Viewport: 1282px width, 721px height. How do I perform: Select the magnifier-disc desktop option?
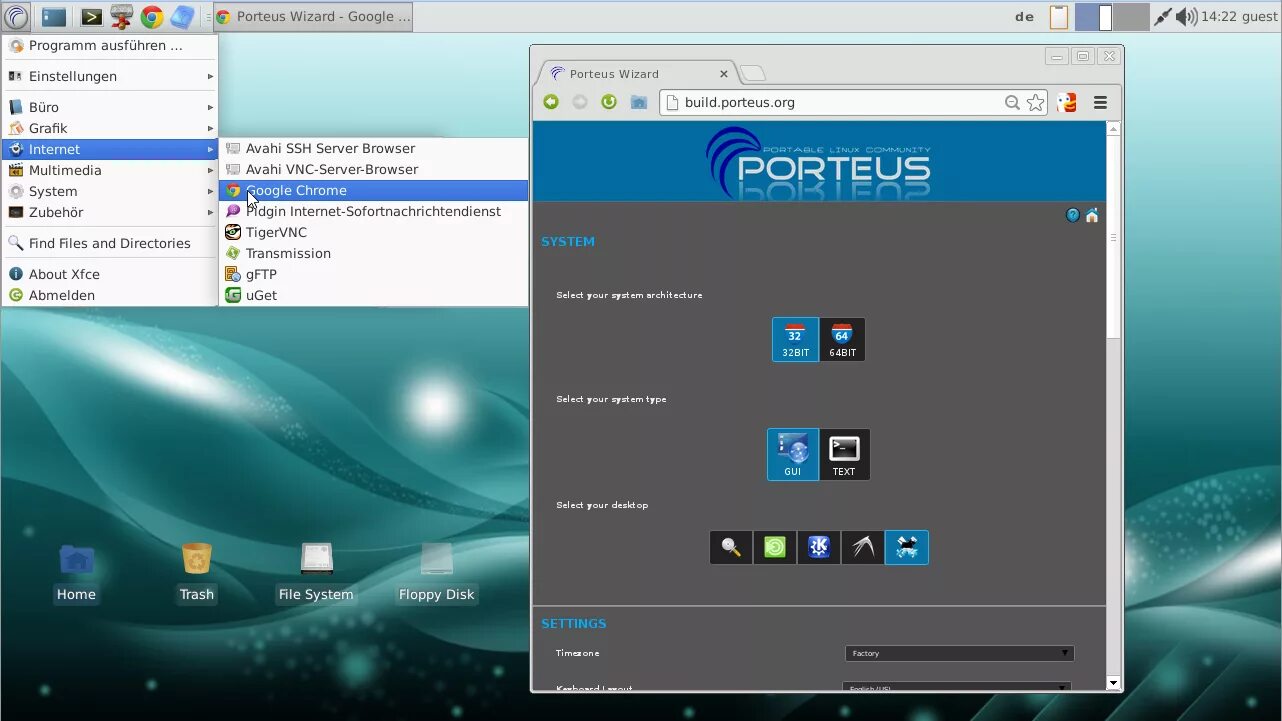coord(731,547)
